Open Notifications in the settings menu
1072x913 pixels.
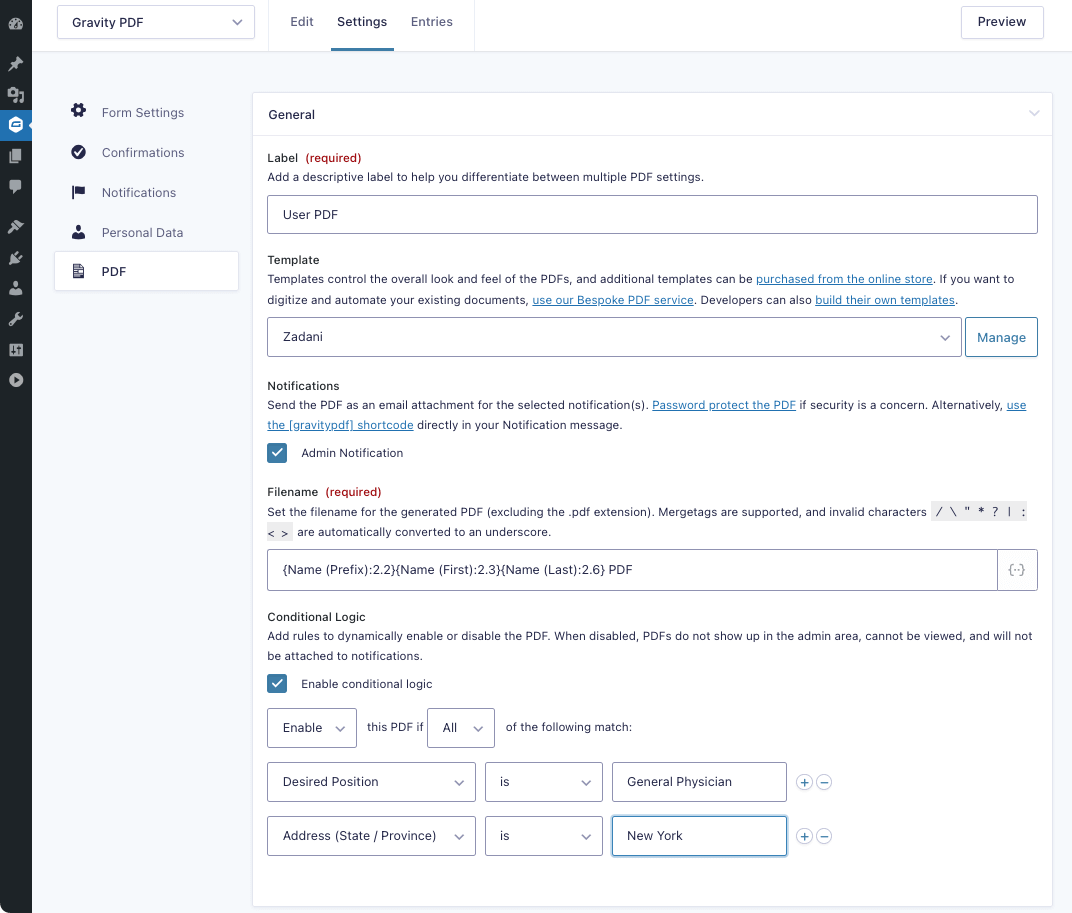138,193
